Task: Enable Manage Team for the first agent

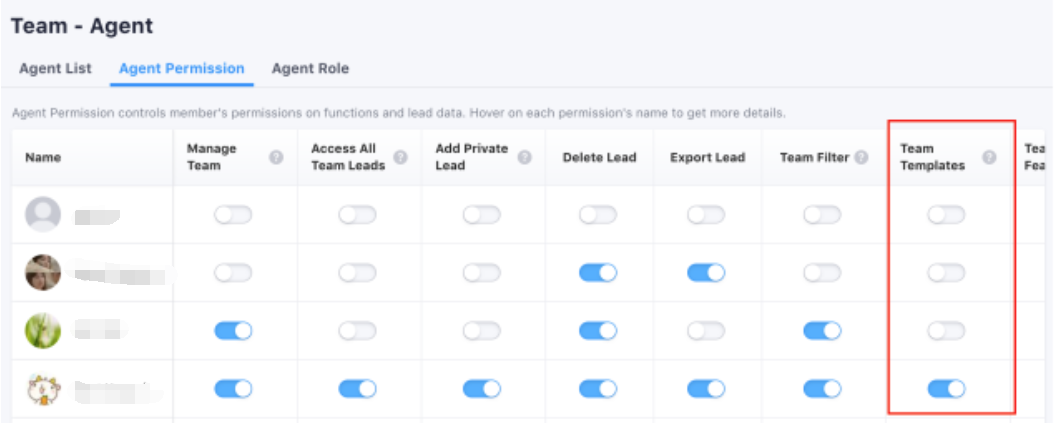Action: [233, 215]
